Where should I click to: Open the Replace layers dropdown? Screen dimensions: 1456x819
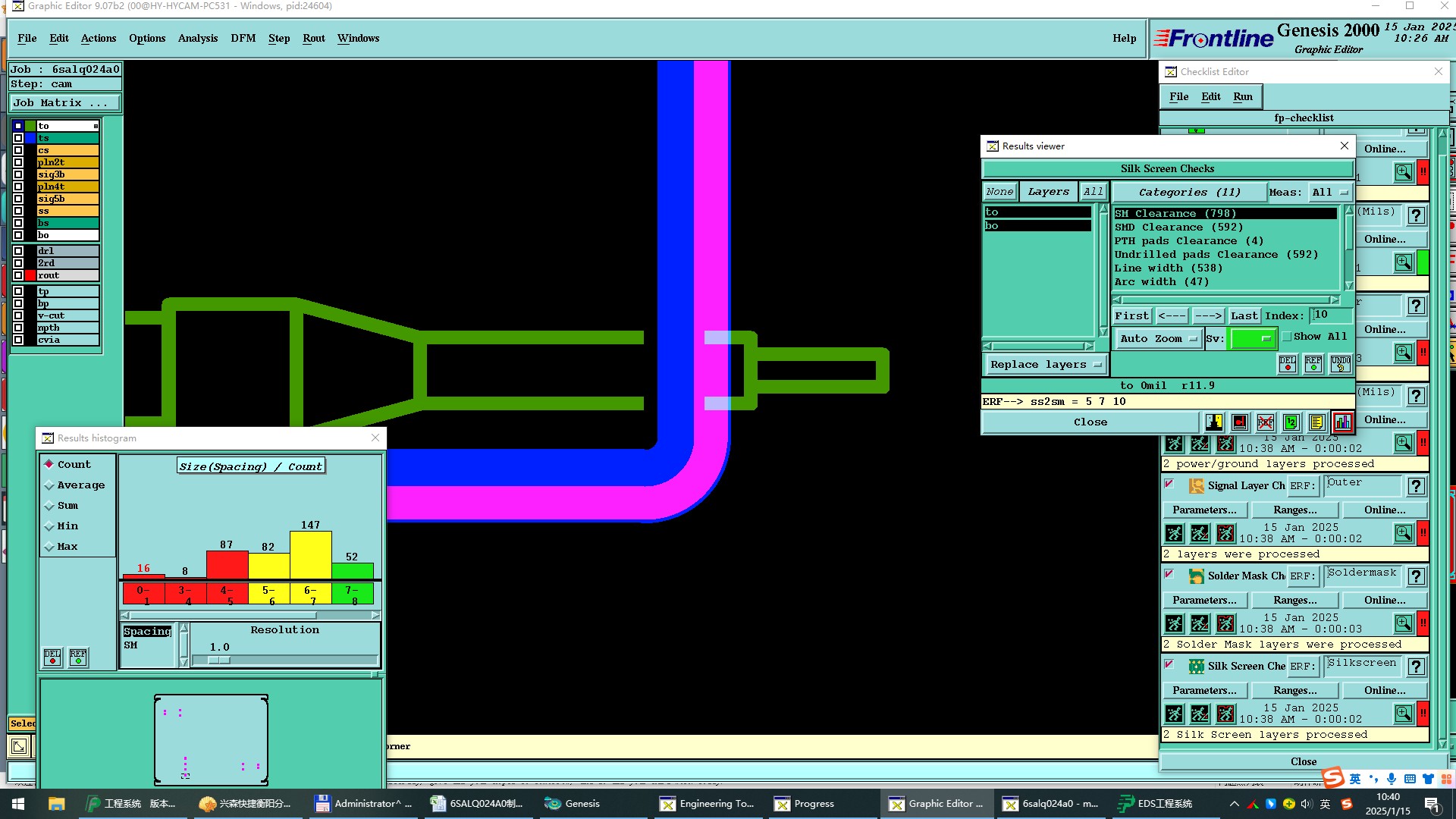point(1046,365)
